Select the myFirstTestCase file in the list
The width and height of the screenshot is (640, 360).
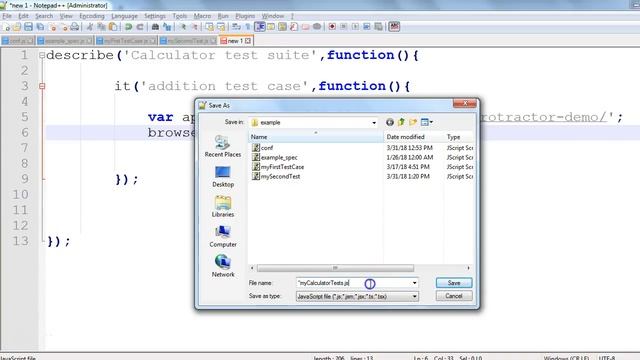(x=278, y=167)
